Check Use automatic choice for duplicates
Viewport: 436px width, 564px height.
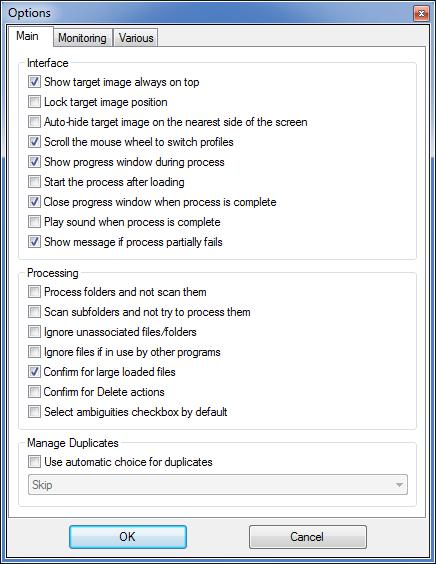[x=35, y=461]
